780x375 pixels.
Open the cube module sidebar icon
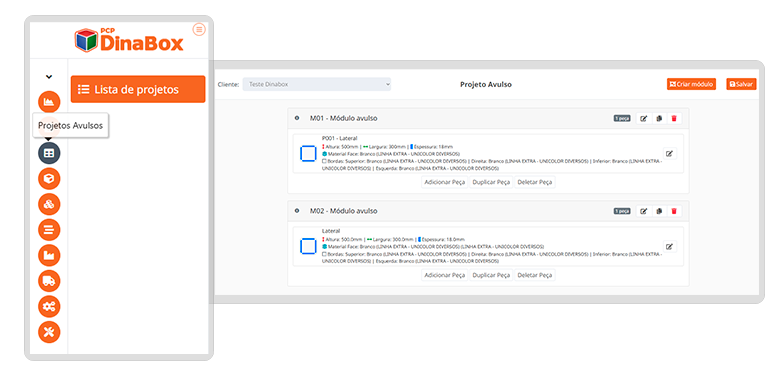coord(49,179)
